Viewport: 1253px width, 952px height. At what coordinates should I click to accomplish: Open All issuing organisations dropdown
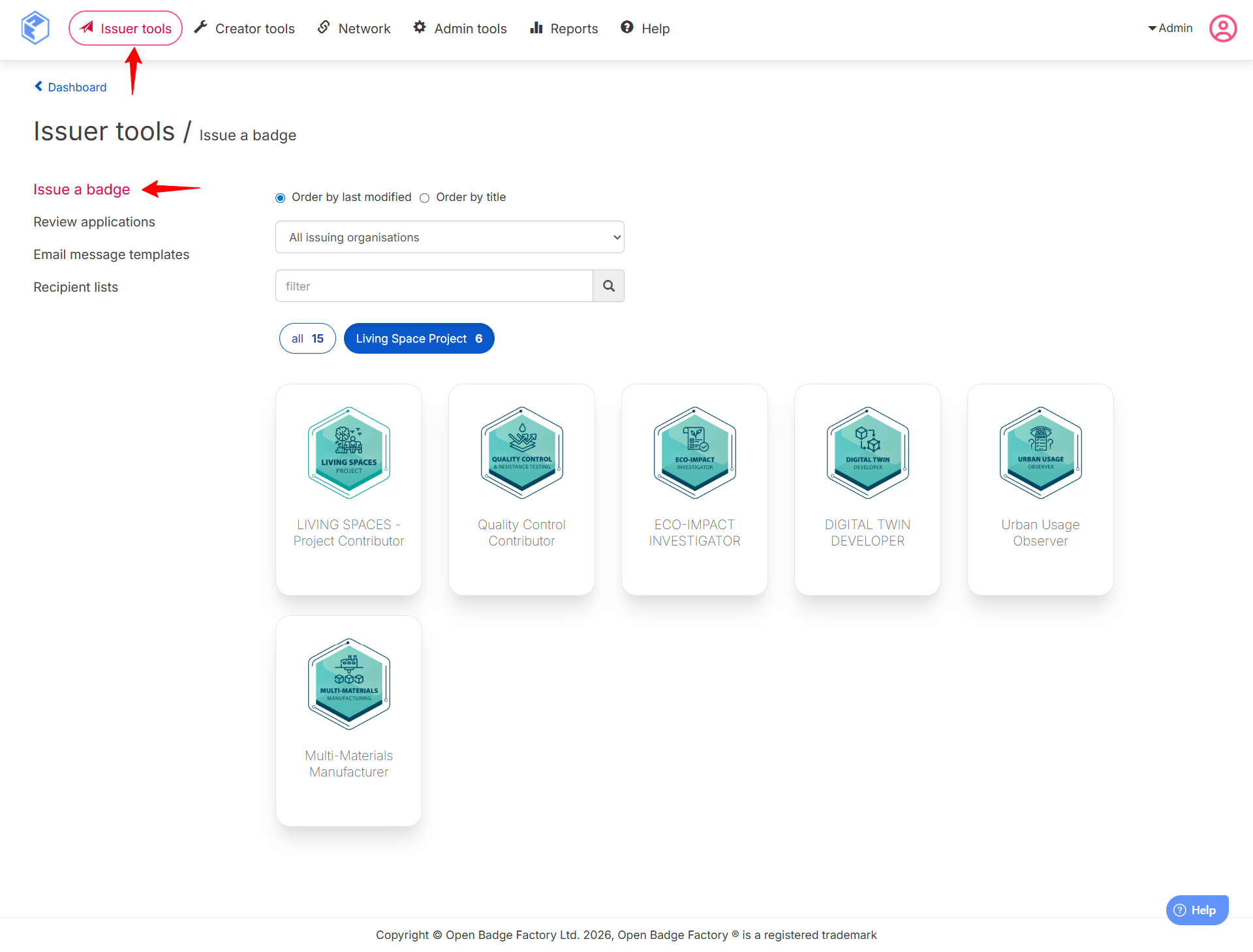[450, 238]
